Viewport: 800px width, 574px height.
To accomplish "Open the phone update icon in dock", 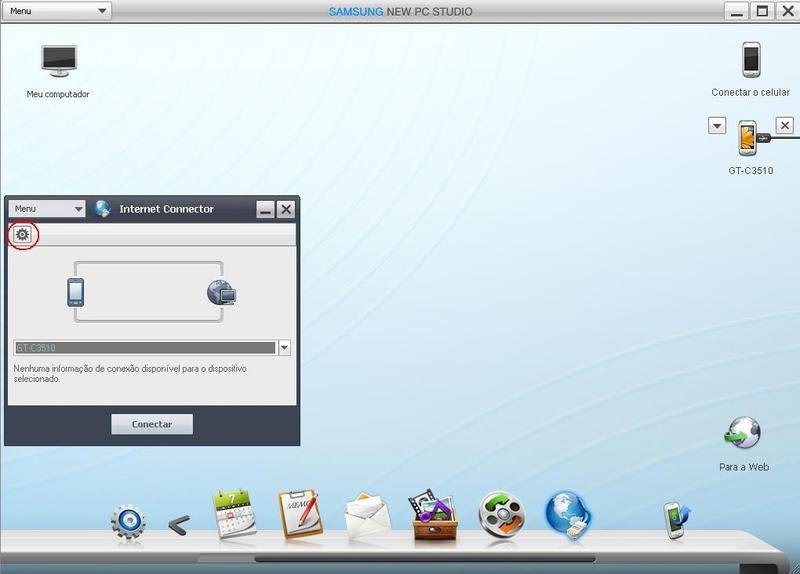I will (x=677, y=520).
